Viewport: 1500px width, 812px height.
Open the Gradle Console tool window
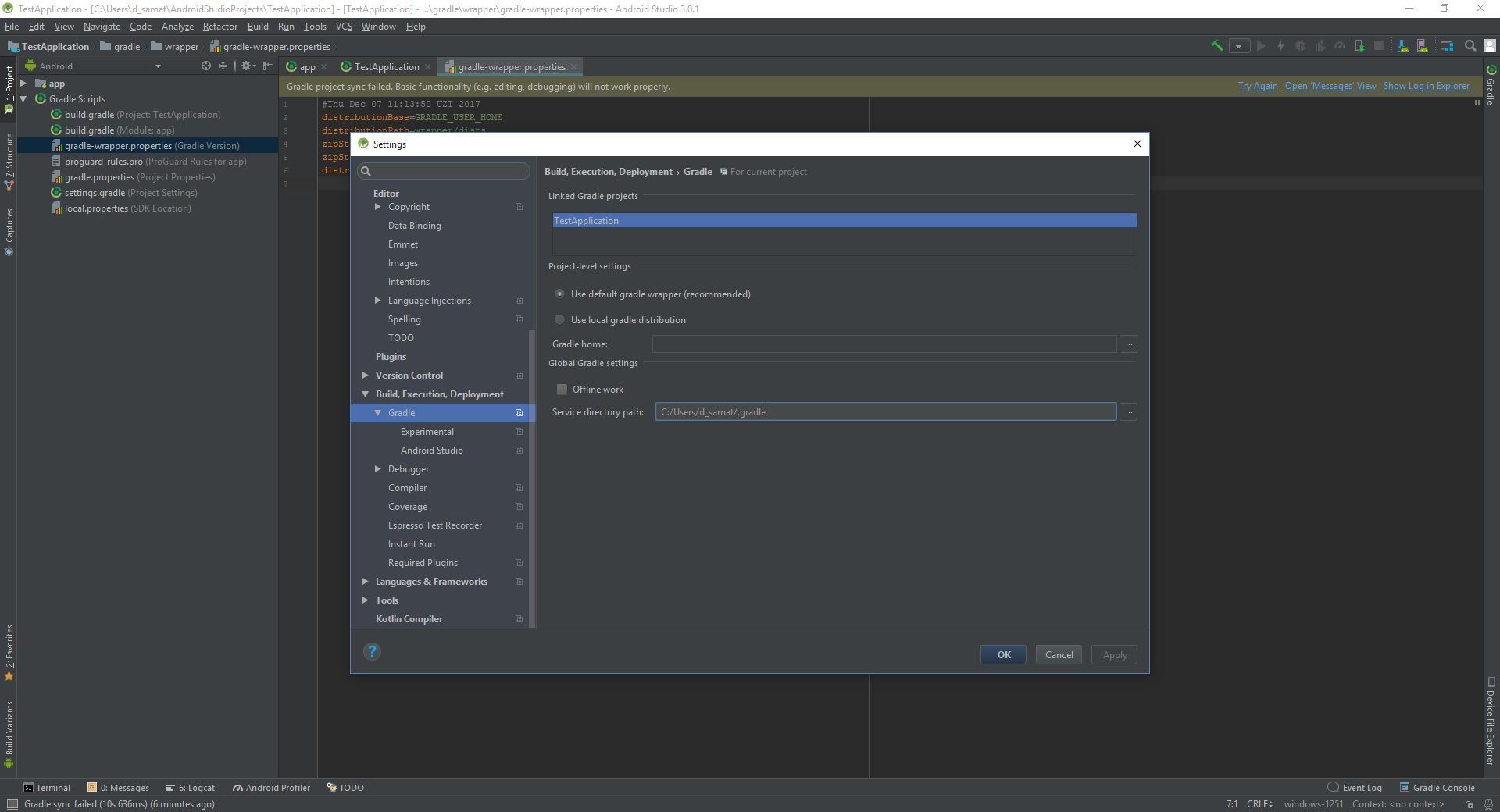pos(1437,788)
